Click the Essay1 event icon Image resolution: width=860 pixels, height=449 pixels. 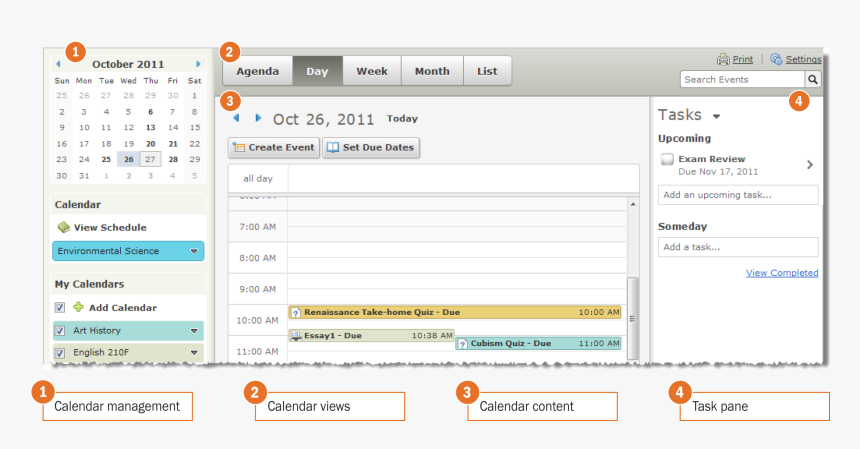(296, 336)
